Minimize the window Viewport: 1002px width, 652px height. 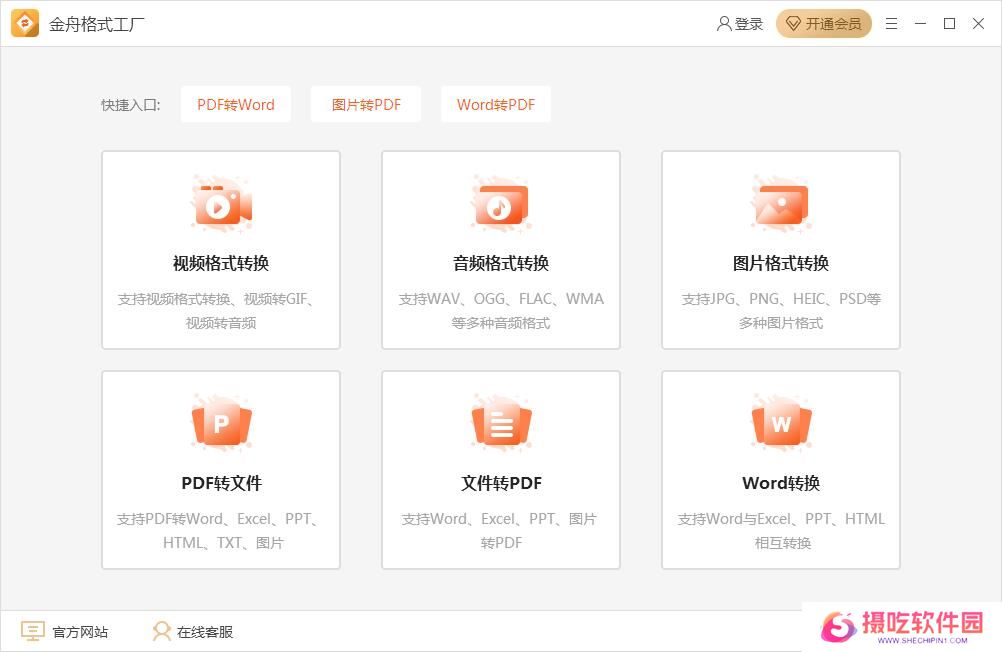pos(920,24)
